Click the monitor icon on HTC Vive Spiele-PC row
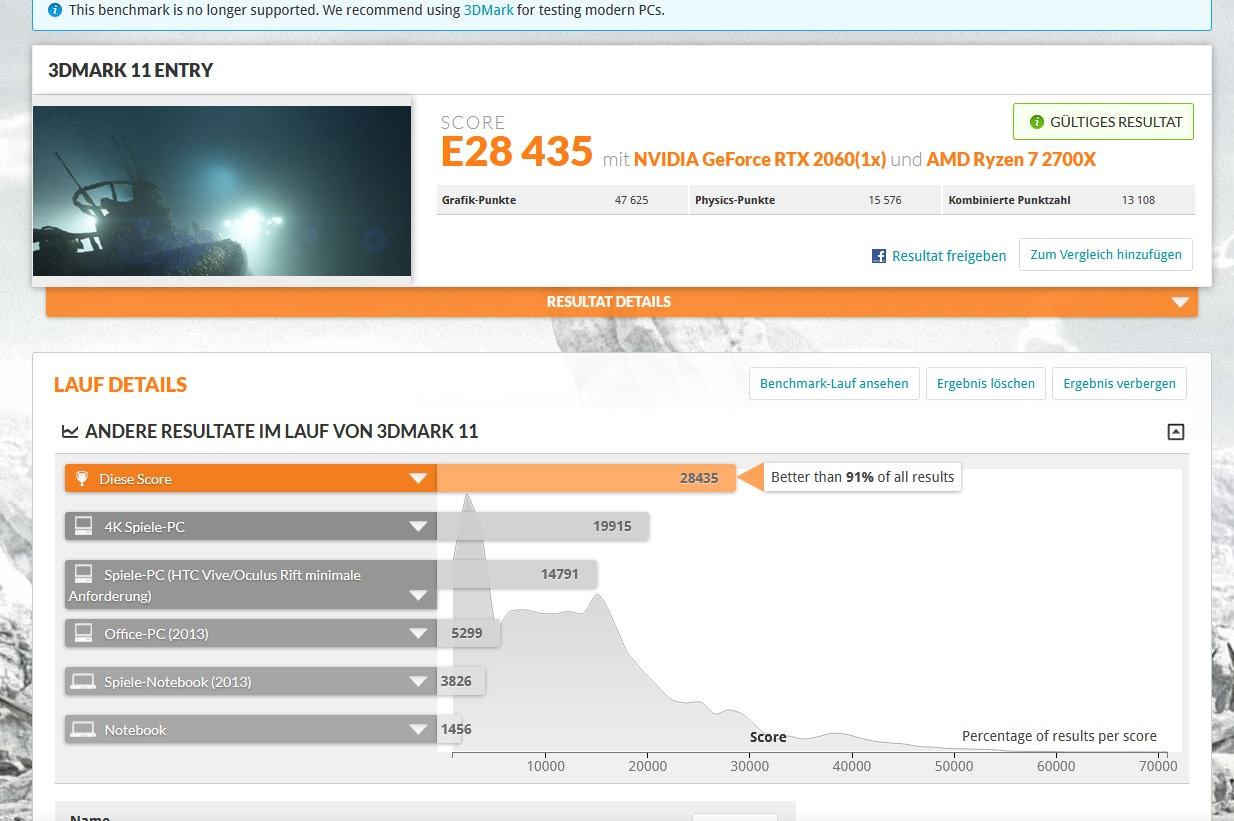The height and width of the screenshot is (821, 1234). [x=83, y=575]
